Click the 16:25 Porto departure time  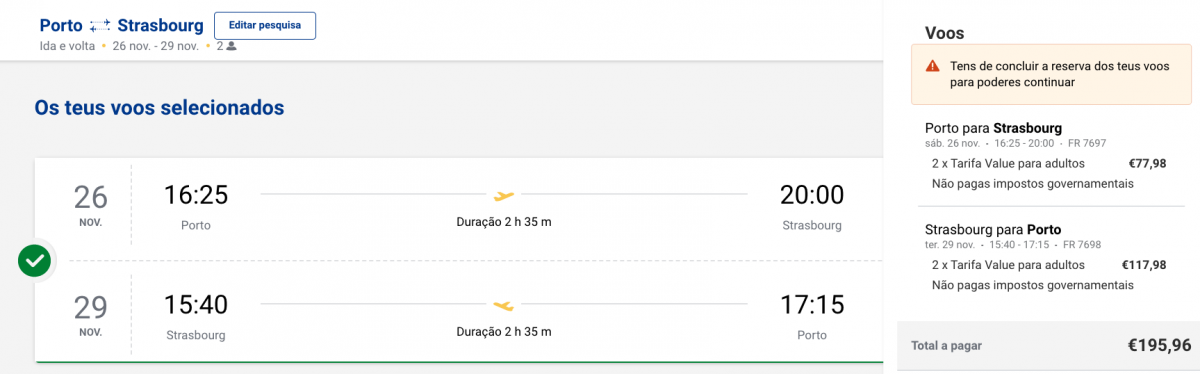196,195
